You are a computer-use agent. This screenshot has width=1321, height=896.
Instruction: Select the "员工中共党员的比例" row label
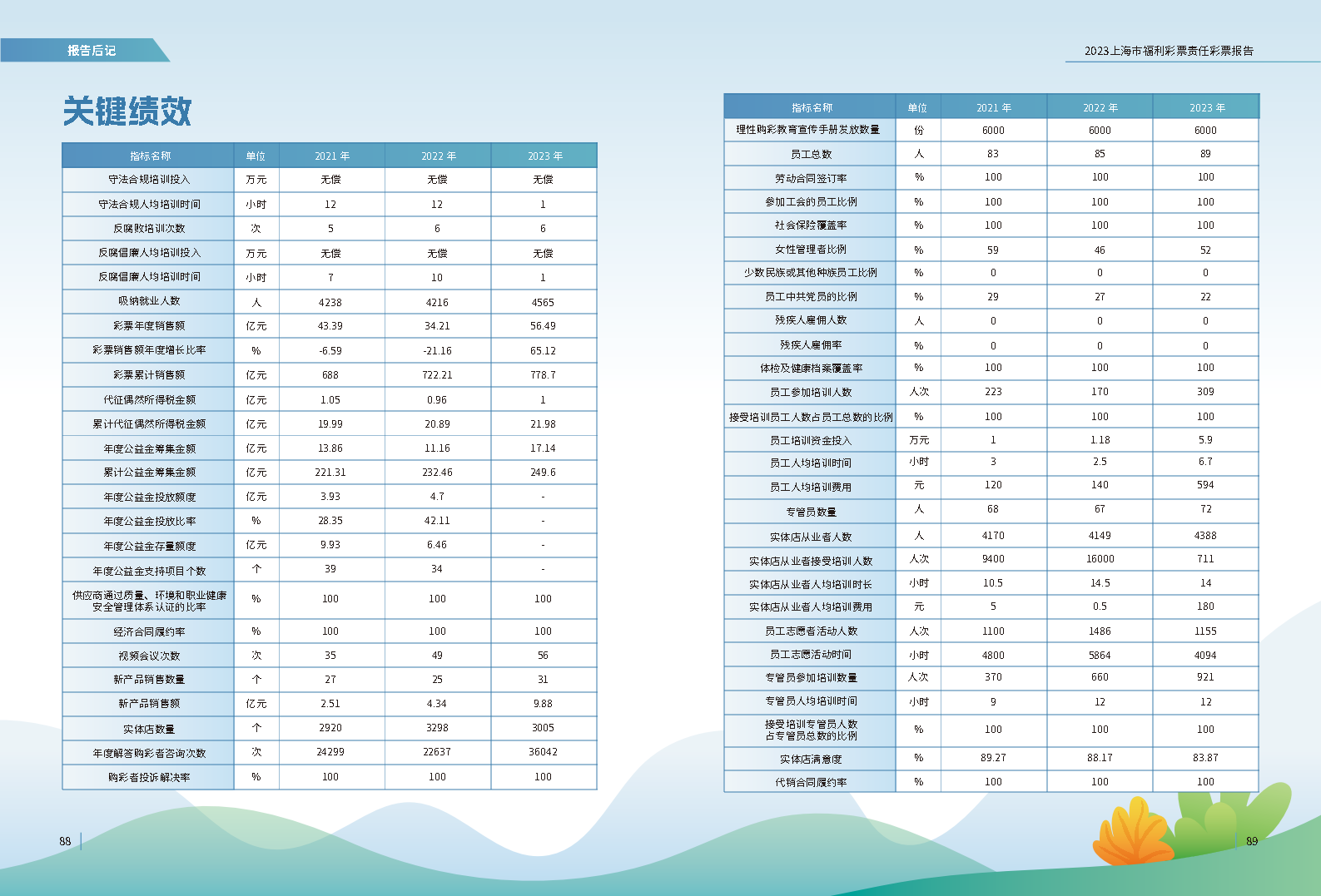click(811, 297)
